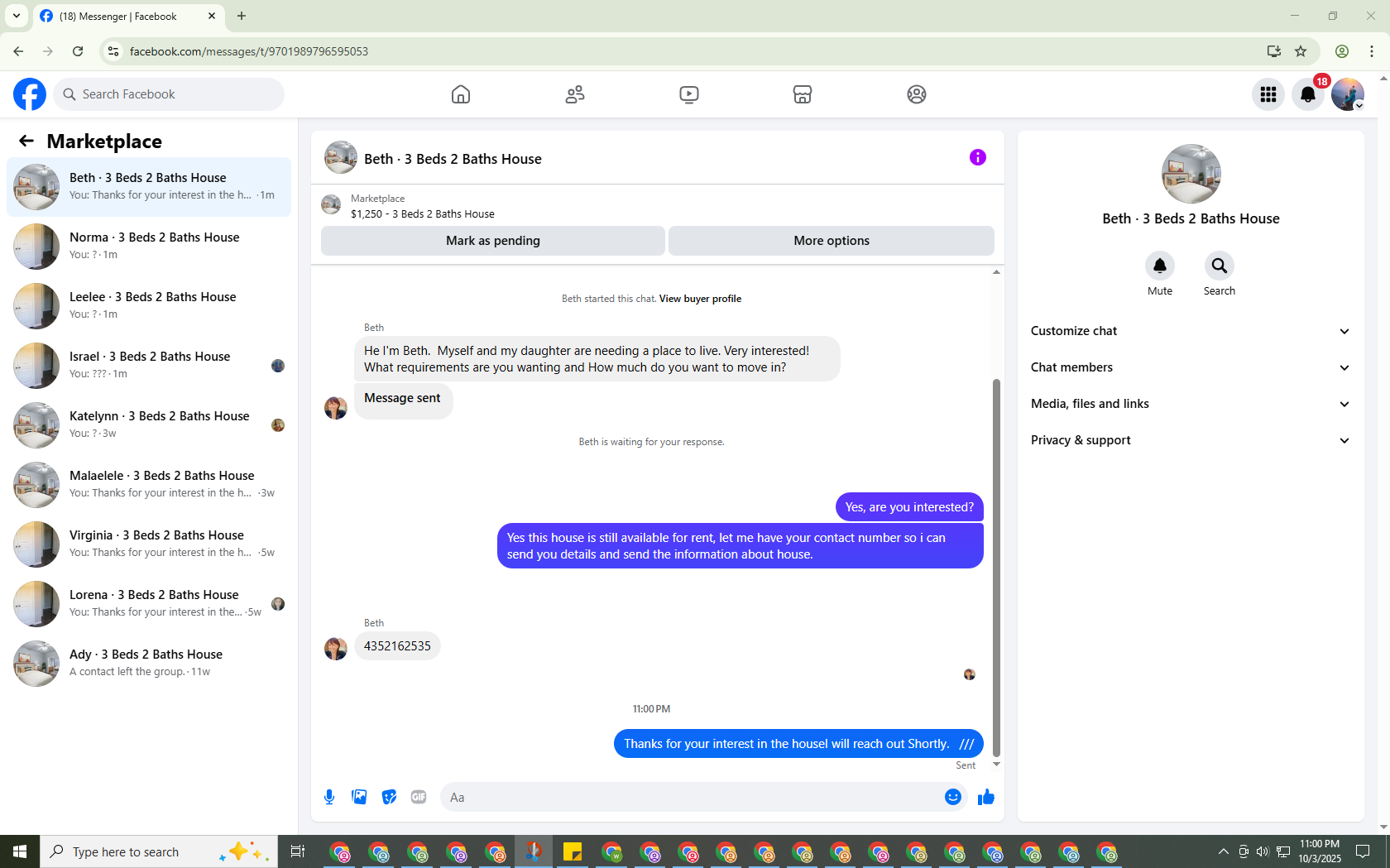Open the Marketplace storefront icon
Image resolution: width=1390 pixels, height=868 pixels.
tap(803, 94)
